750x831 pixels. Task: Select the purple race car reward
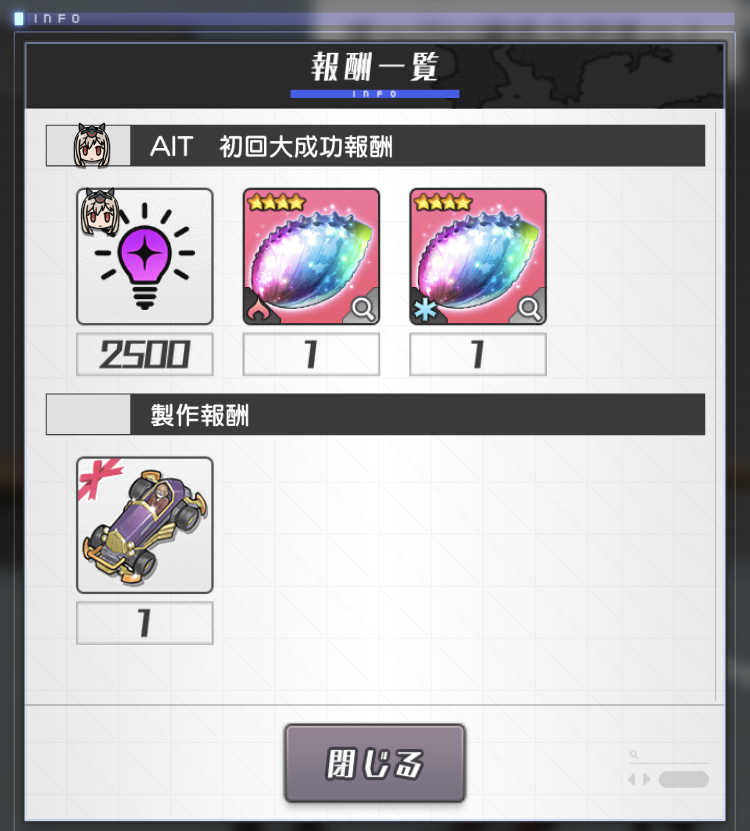tap(145, 525)
